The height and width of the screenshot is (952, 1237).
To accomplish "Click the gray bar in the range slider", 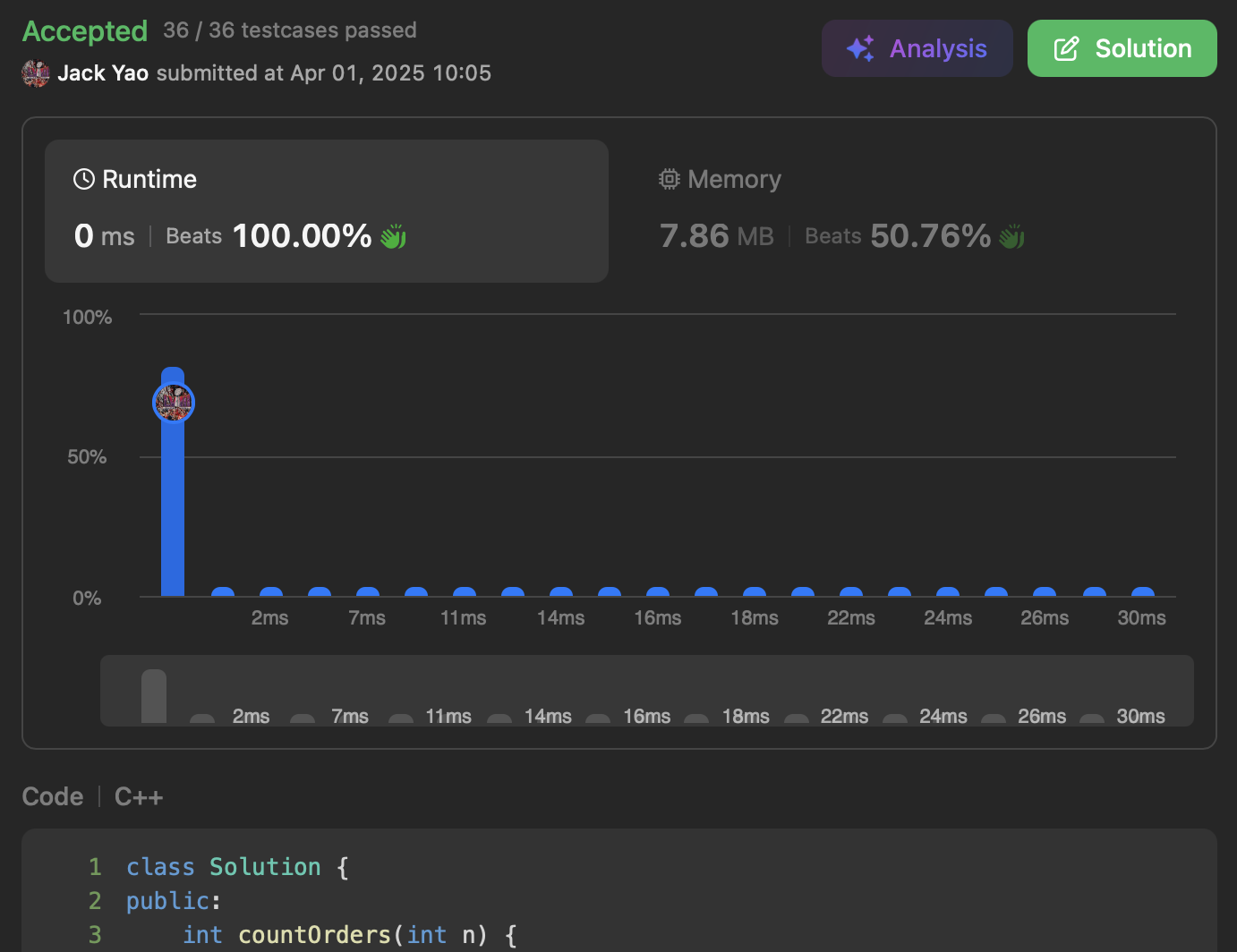I will coord(154,696).
